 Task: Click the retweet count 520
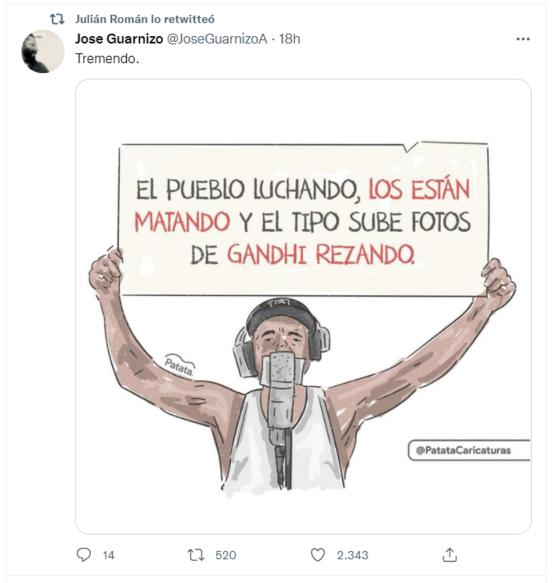click(x=226, y=555)
